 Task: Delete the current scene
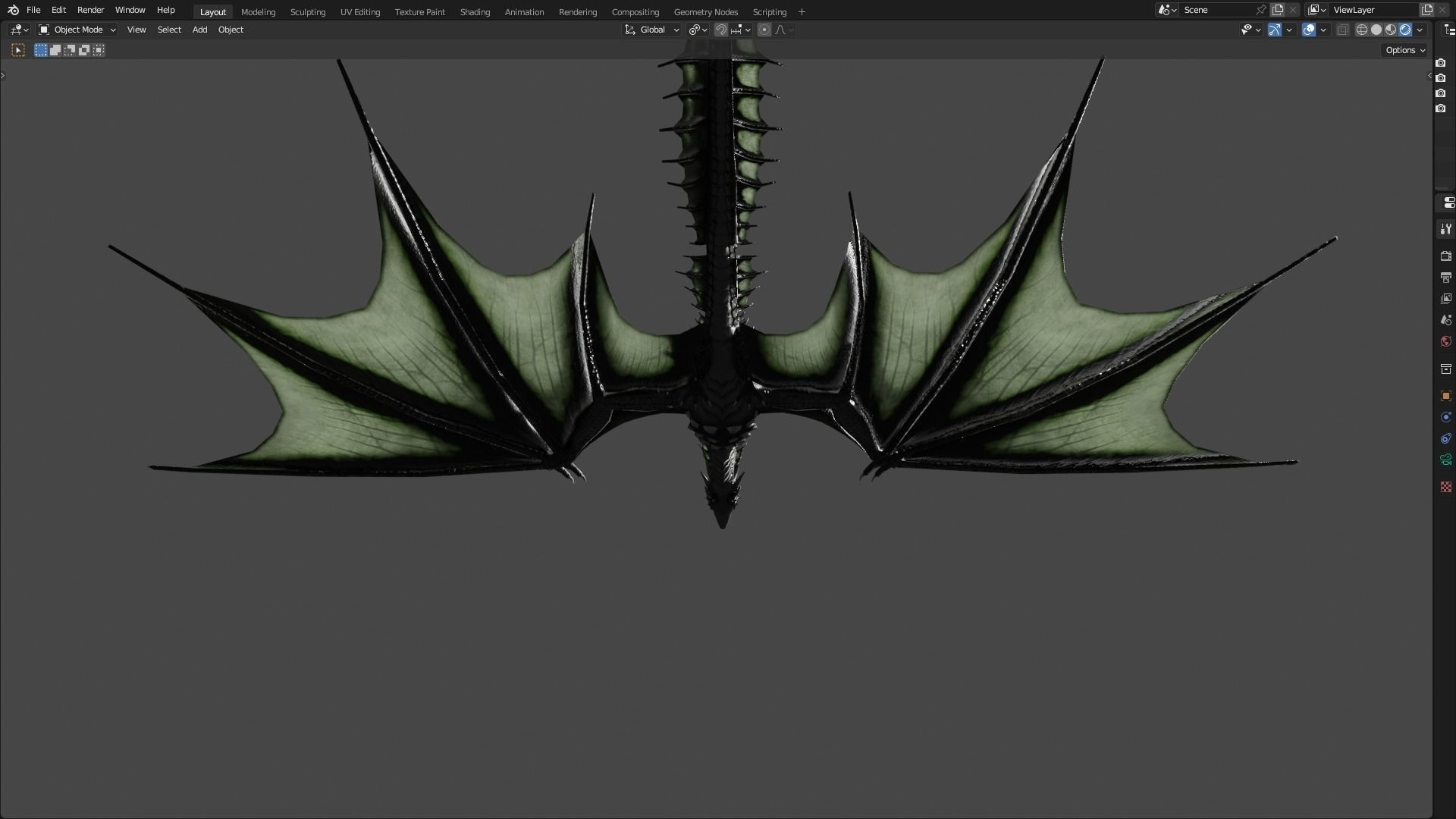tap(1293, 10)
